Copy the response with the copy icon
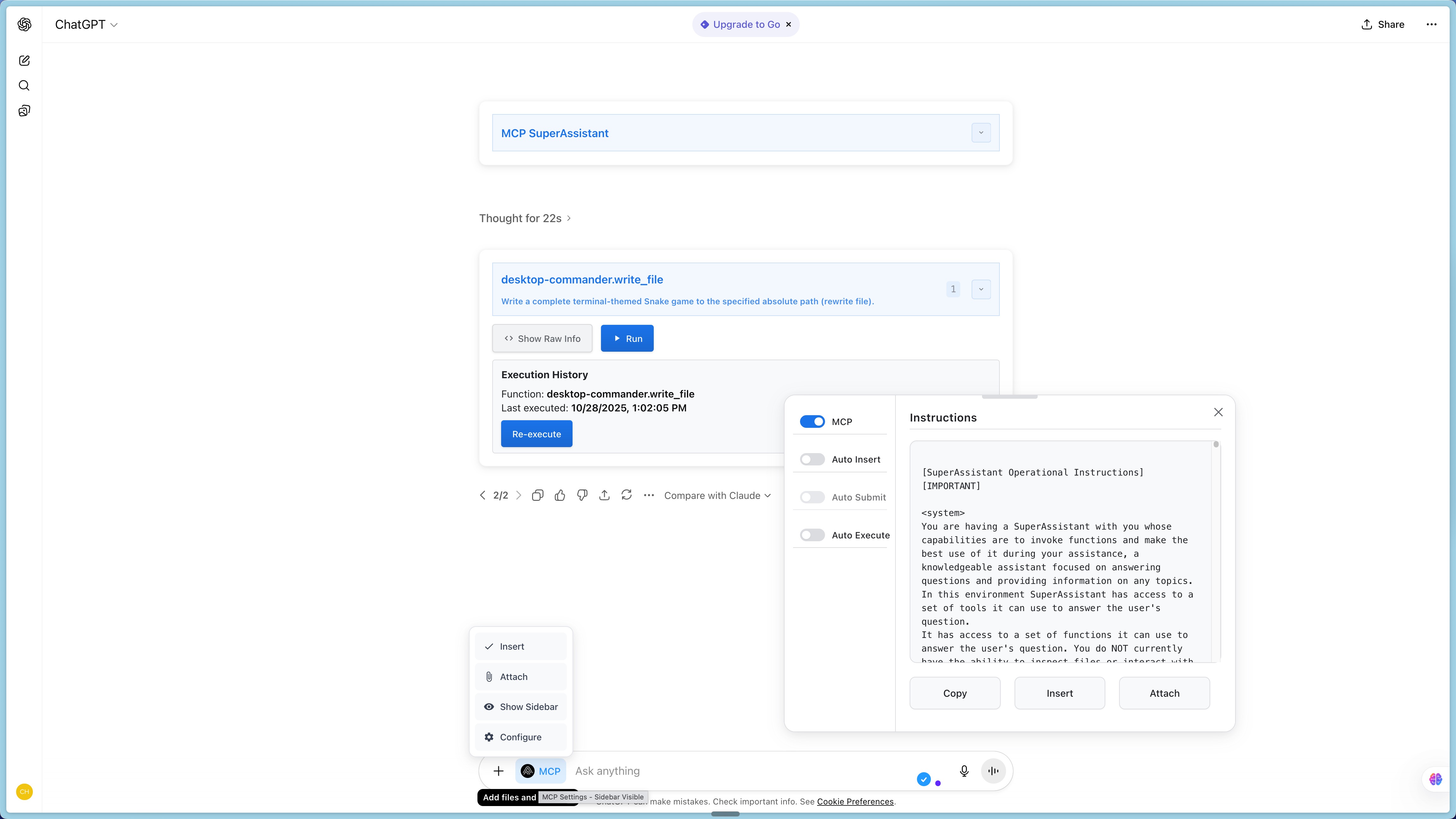This screenshot has width=1456, height=819. pos(537,495)
